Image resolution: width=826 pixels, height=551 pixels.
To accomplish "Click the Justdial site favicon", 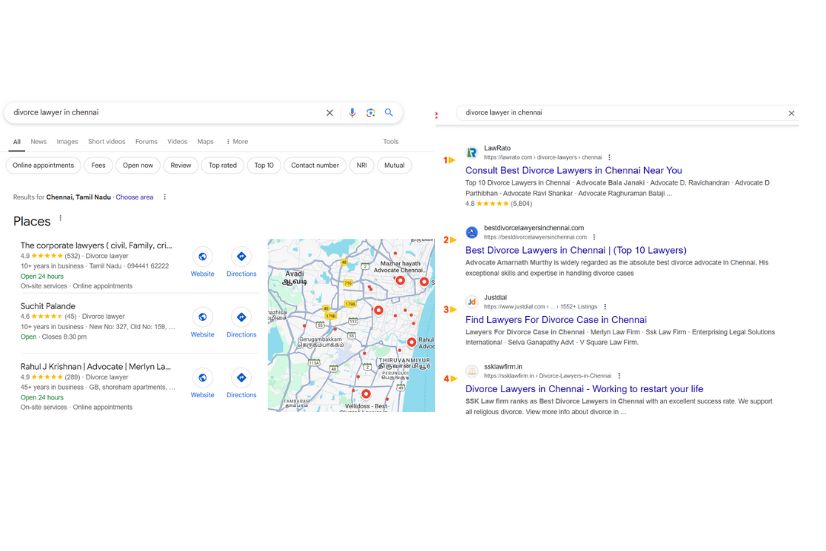I will coord(472,301).
